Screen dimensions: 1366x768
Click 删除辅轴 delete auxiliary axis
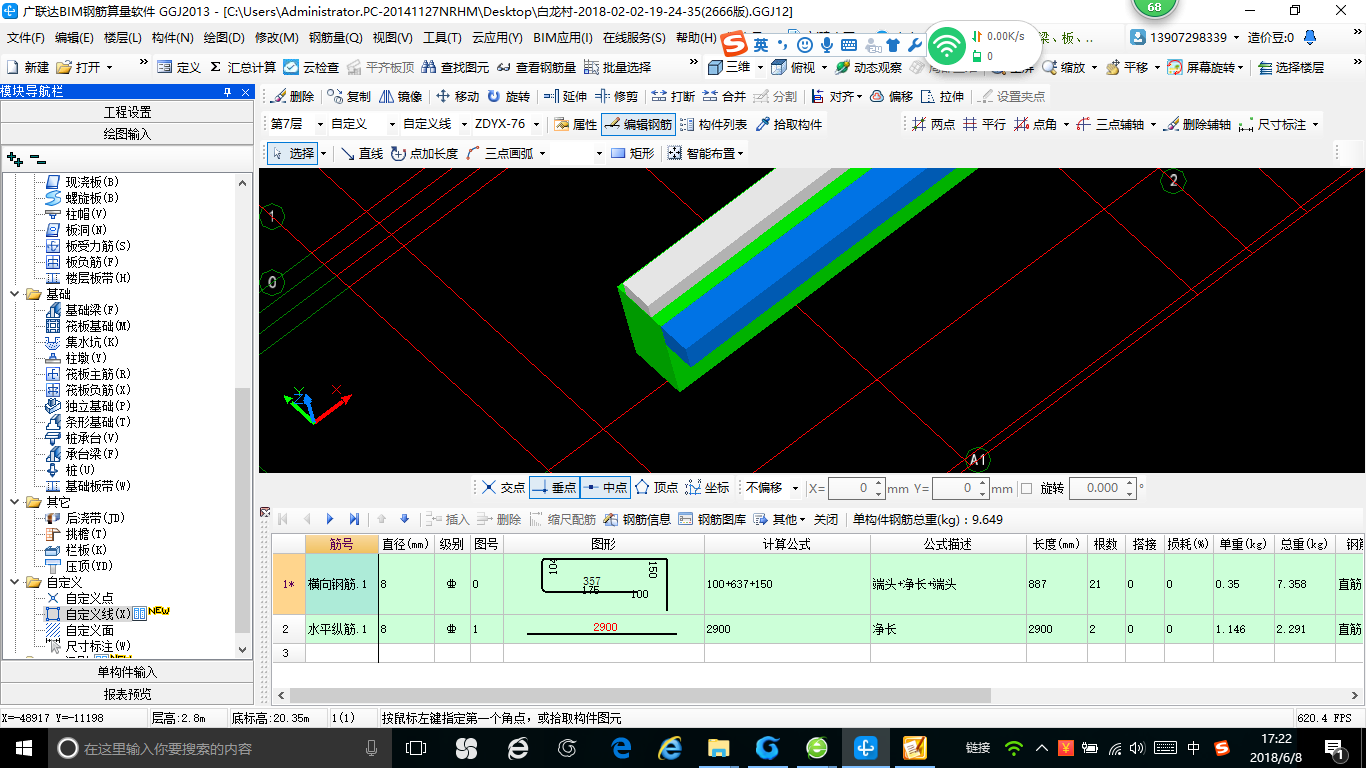pyautogui.click(x=1196, y=125)
